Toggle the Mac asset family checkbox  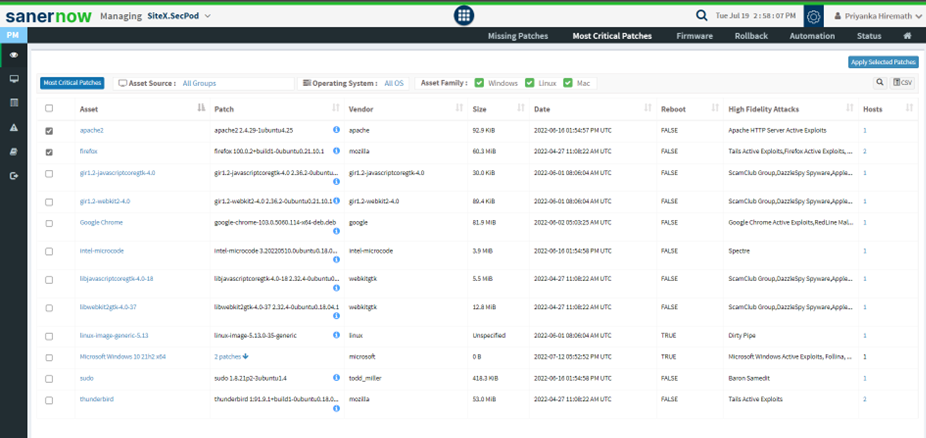pos(568,83)
